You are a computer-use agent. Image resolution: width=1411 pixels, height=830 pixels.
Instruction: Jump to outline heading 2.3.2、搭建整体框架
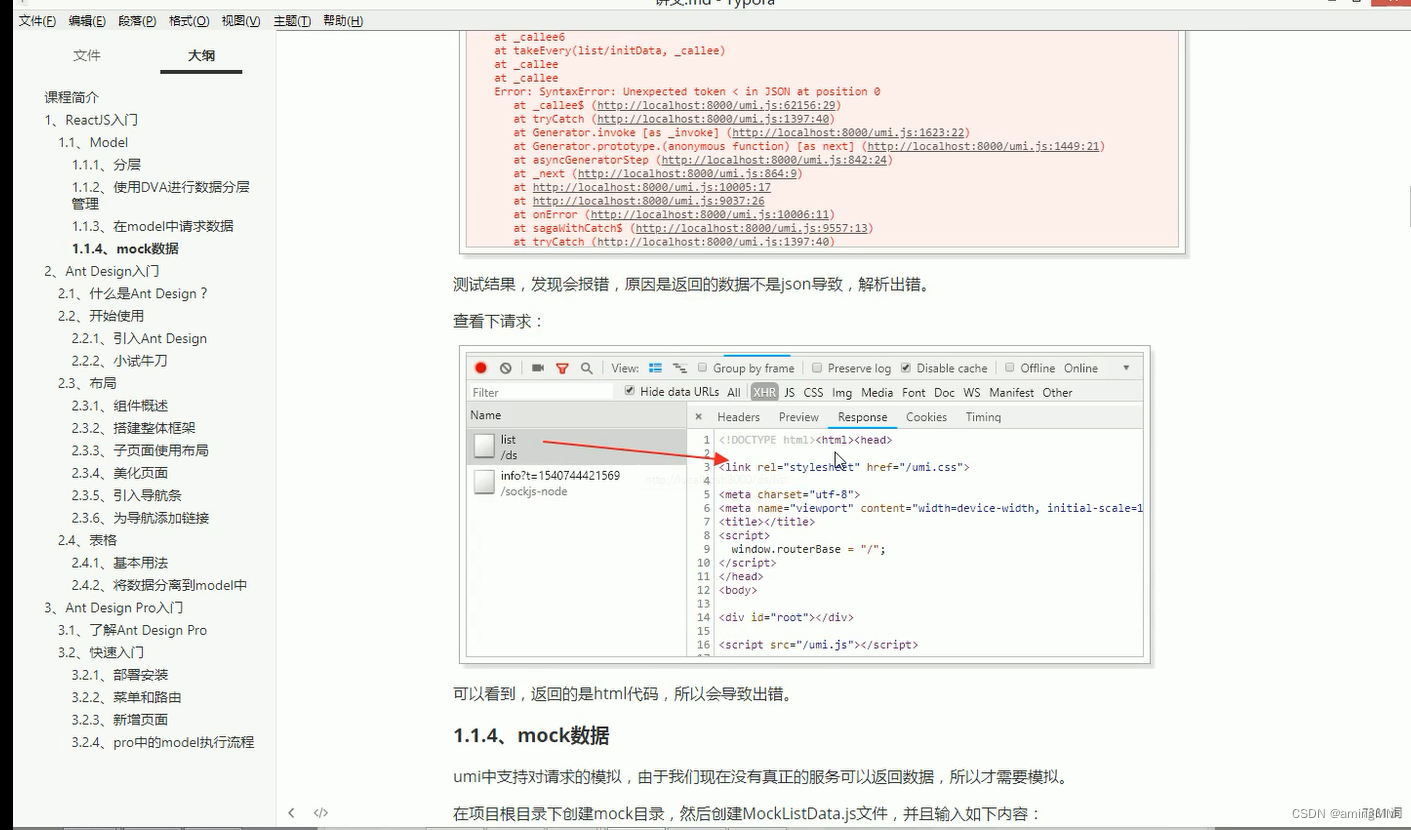[133, 428]
